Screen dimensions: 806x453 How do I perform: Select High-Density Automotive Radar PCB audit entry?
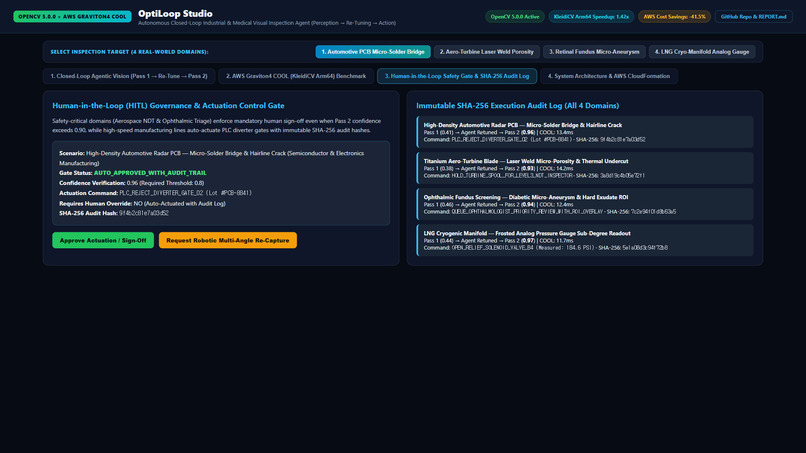click(x=585, y=132)
